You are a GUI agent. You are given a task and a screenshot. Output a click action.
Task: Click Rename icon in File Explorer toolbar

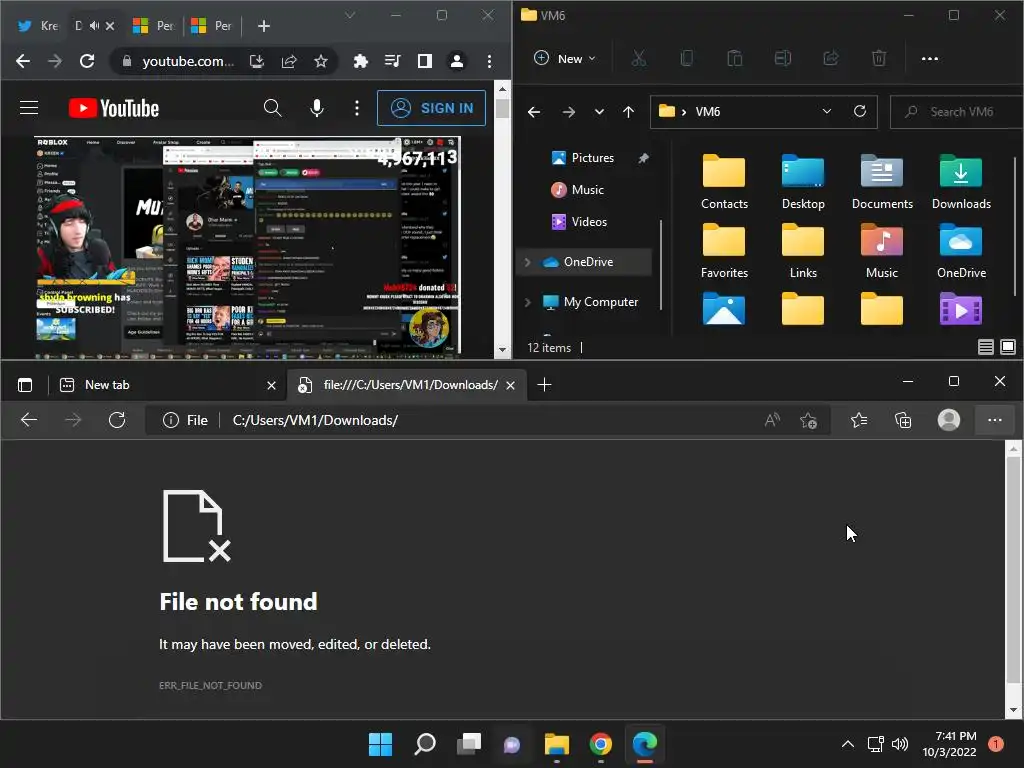[782, 59]
